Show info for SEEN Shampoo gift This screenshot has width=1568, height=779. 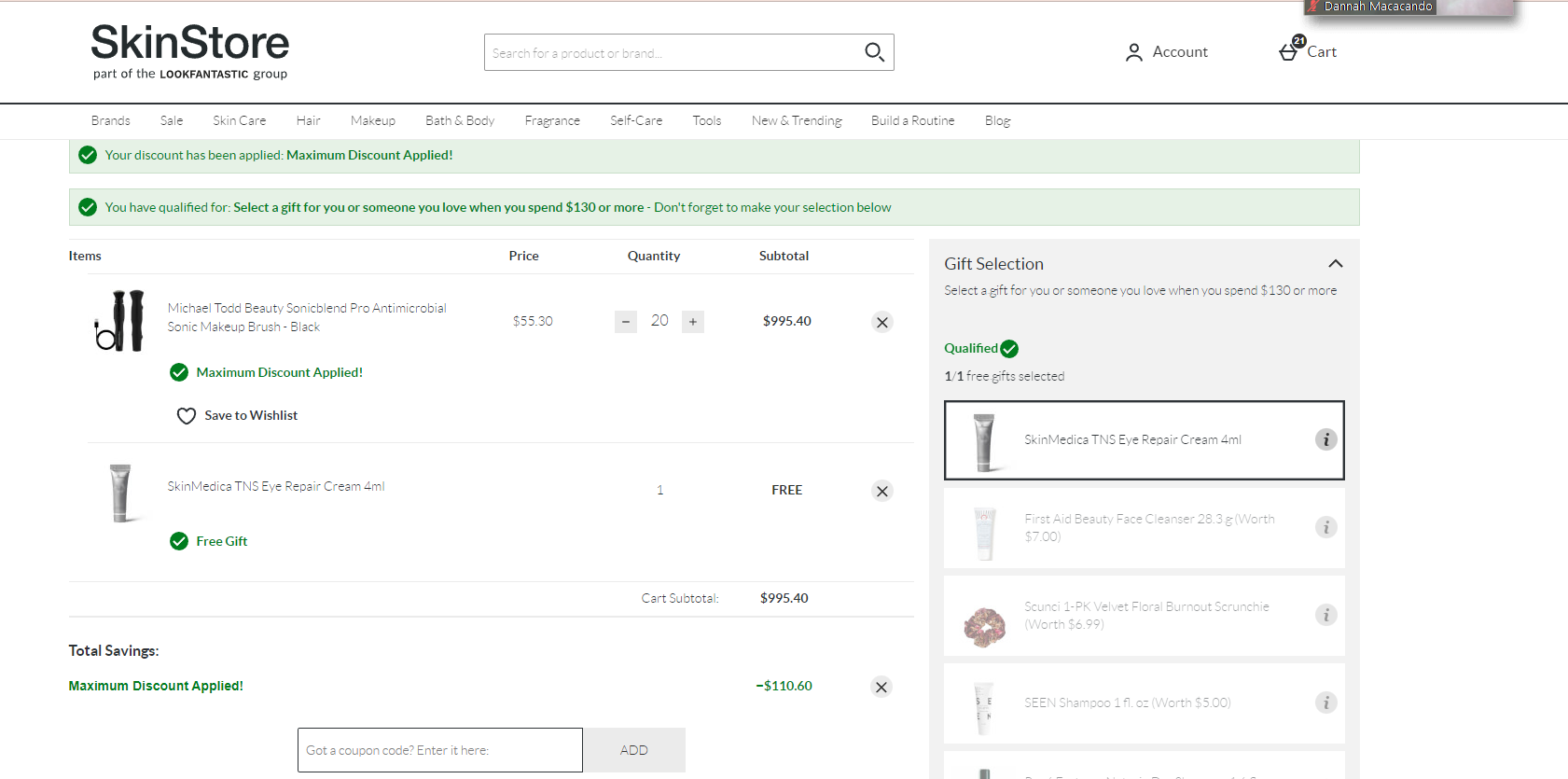pos(1326,702)
